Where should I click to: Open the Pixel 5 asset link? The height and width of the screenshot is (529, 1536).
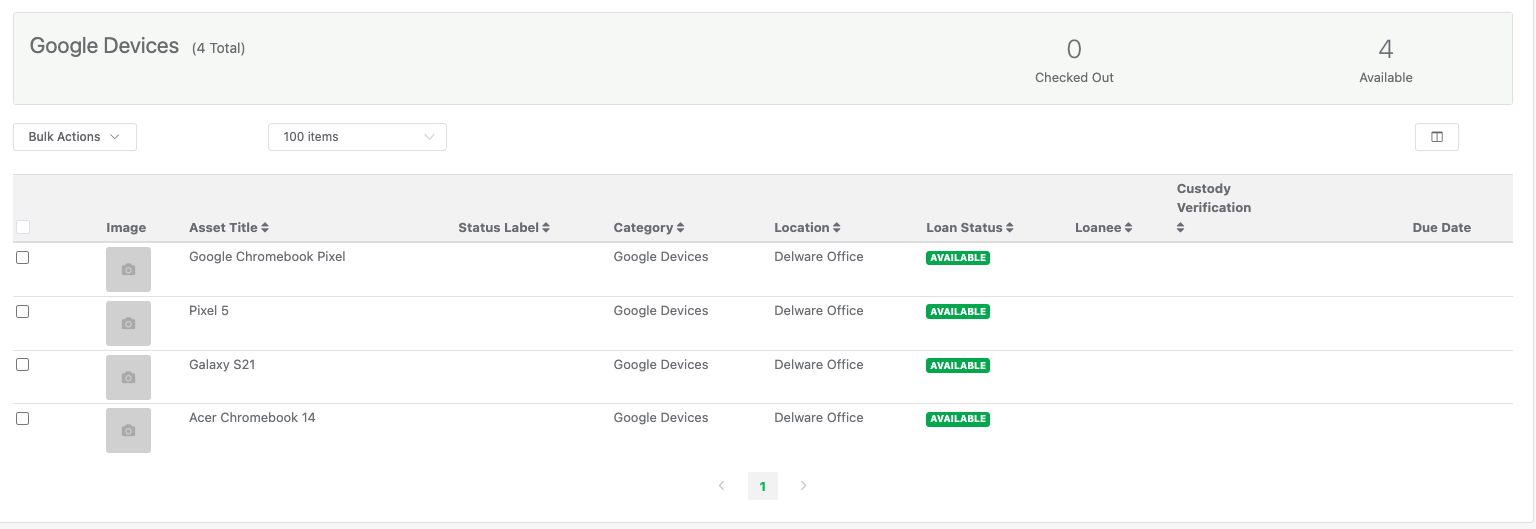(209, 311)
